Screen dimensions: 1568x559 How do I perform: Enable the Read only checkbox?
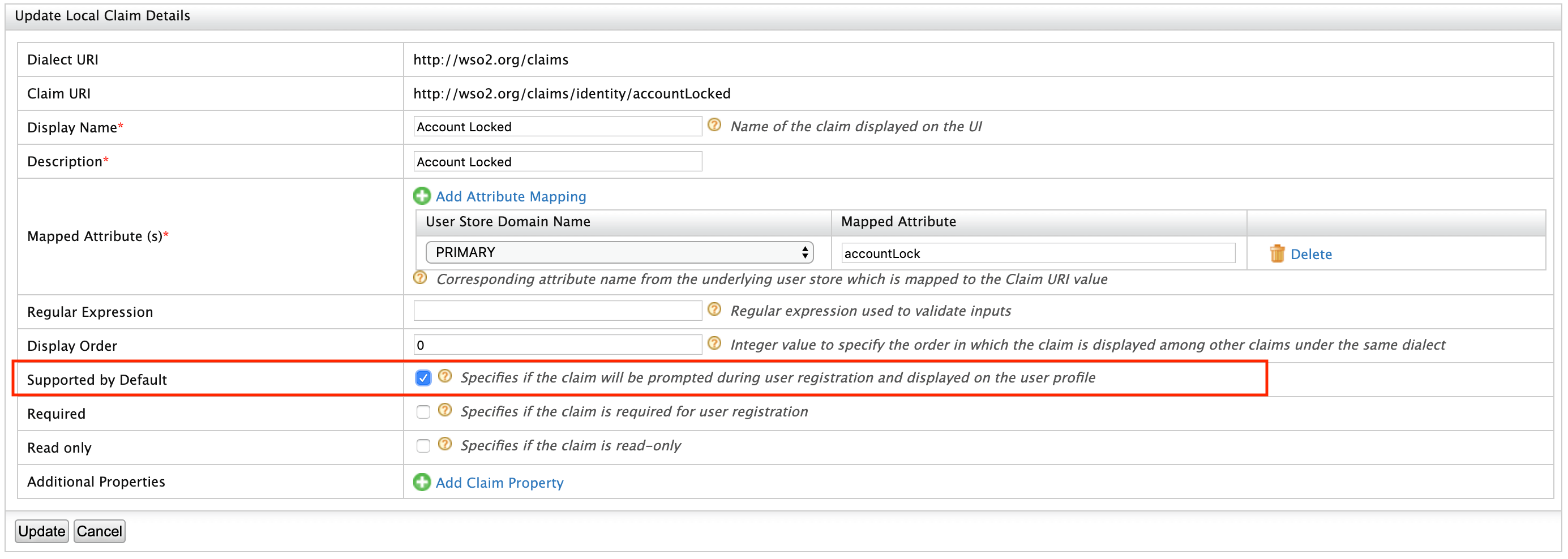[422, 445]
